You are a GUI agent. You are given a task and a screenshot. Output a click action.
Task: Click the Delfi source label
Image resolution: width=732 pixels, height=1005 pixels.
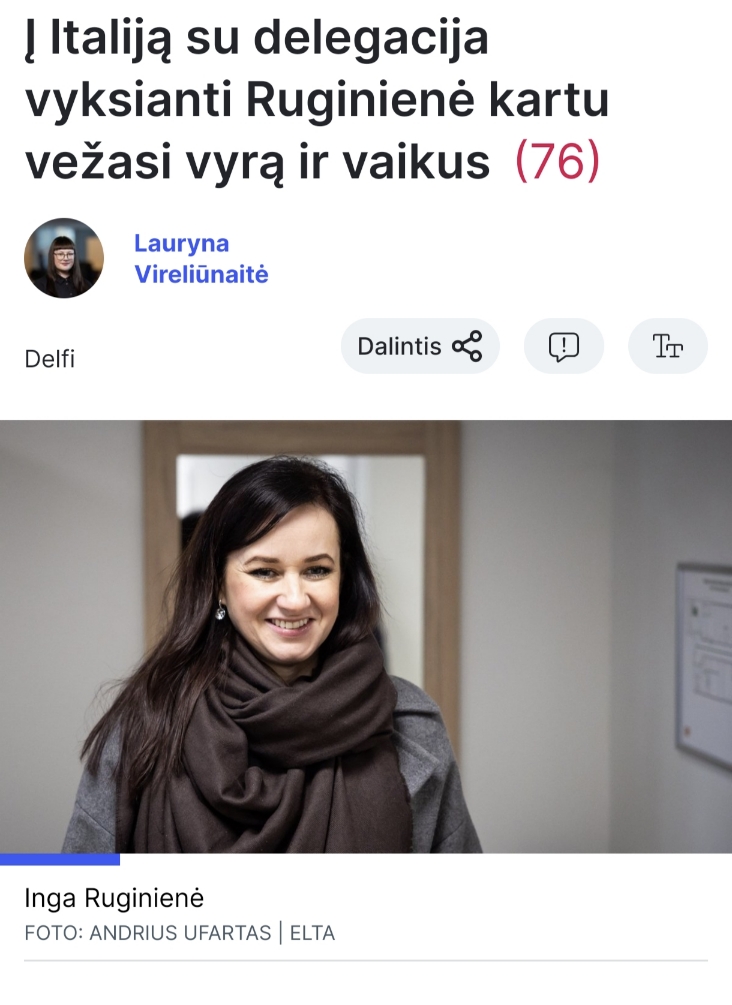pos(49,359)
